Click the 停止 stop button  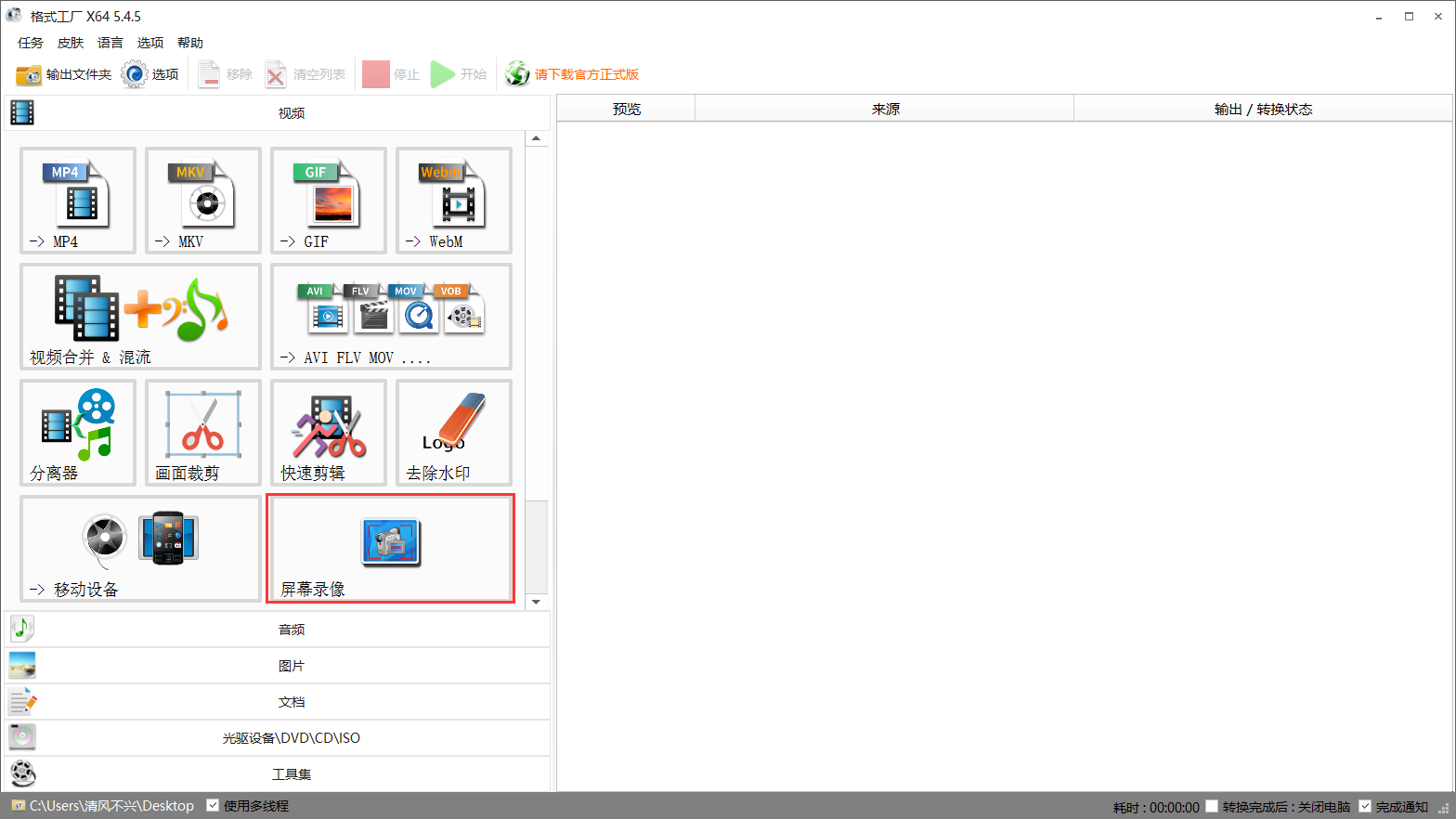tap(391, 74)
